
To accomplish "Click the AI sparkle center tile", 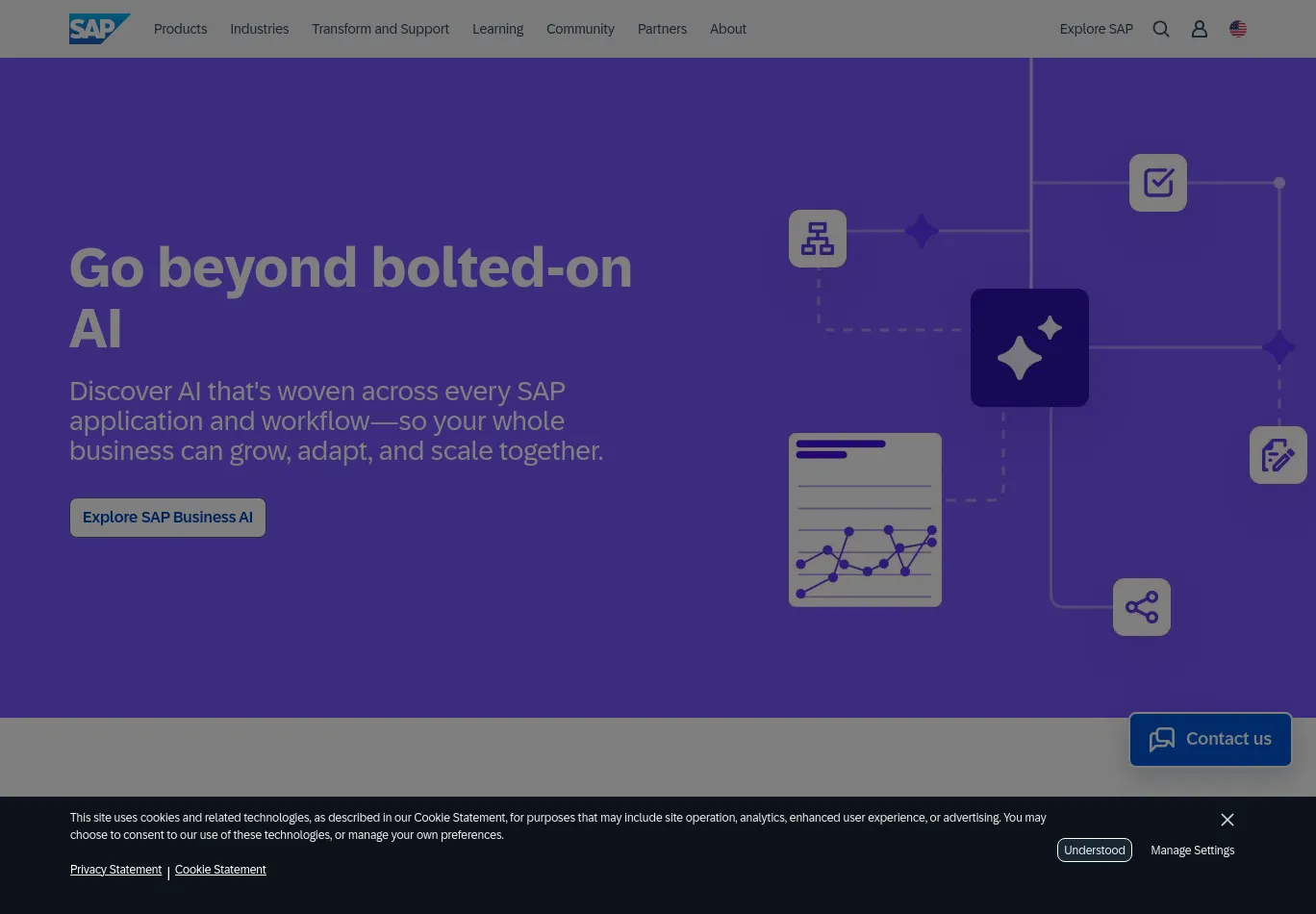I will (1029, 347).
